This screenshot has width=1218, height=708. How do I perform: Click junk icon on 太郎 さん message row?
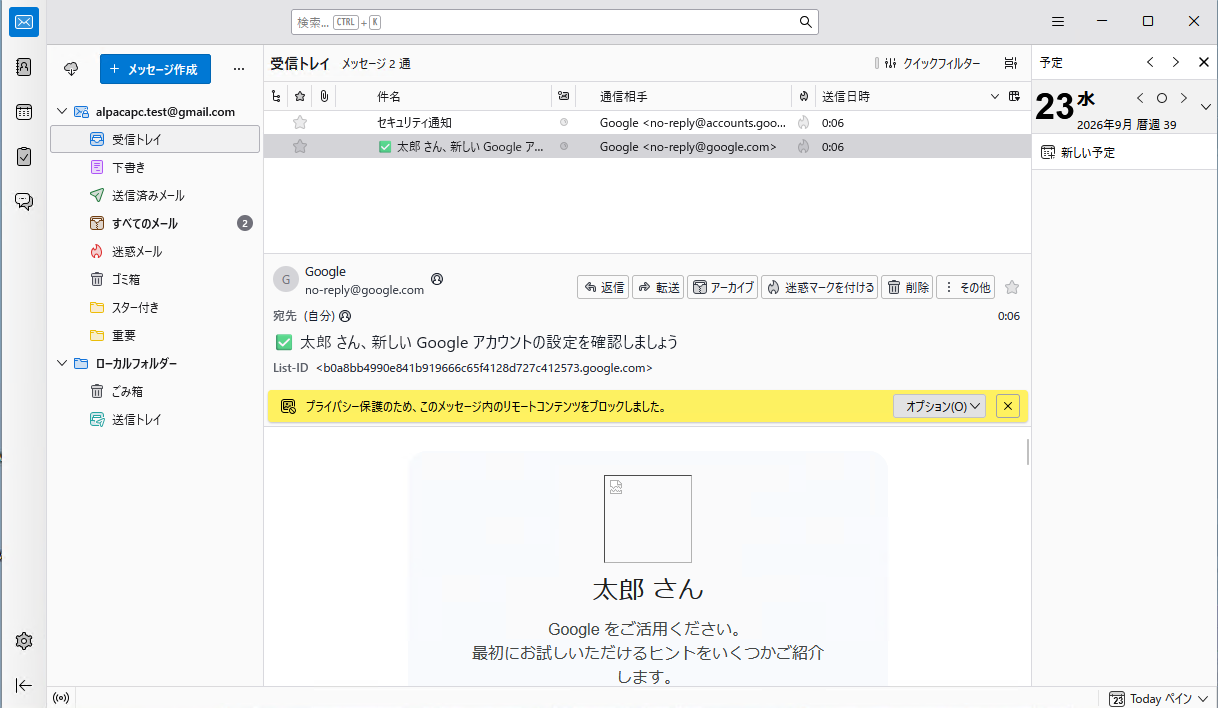click(803, 147)
